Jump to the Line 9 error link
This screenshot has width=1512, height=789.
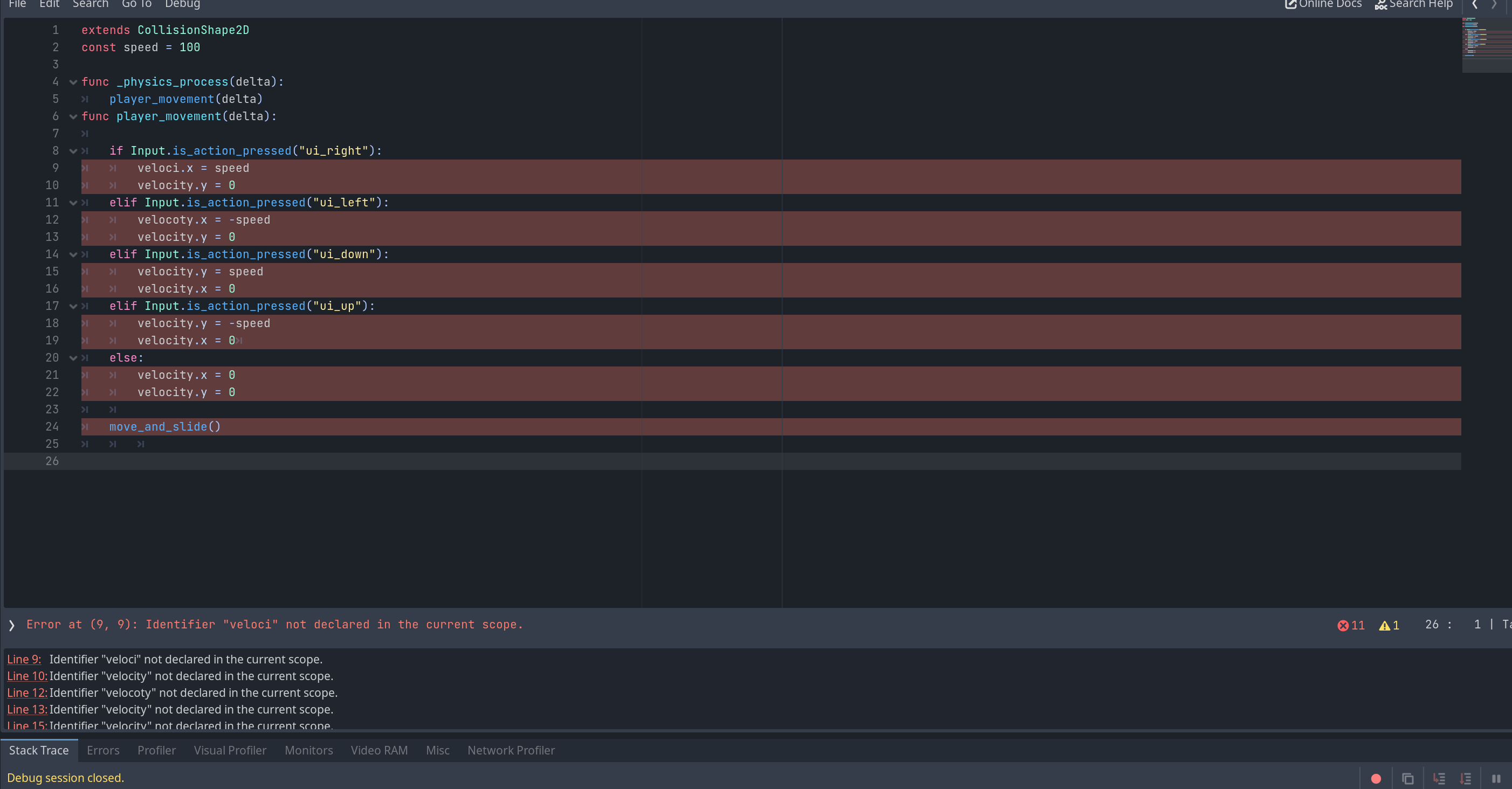(24, 659)
